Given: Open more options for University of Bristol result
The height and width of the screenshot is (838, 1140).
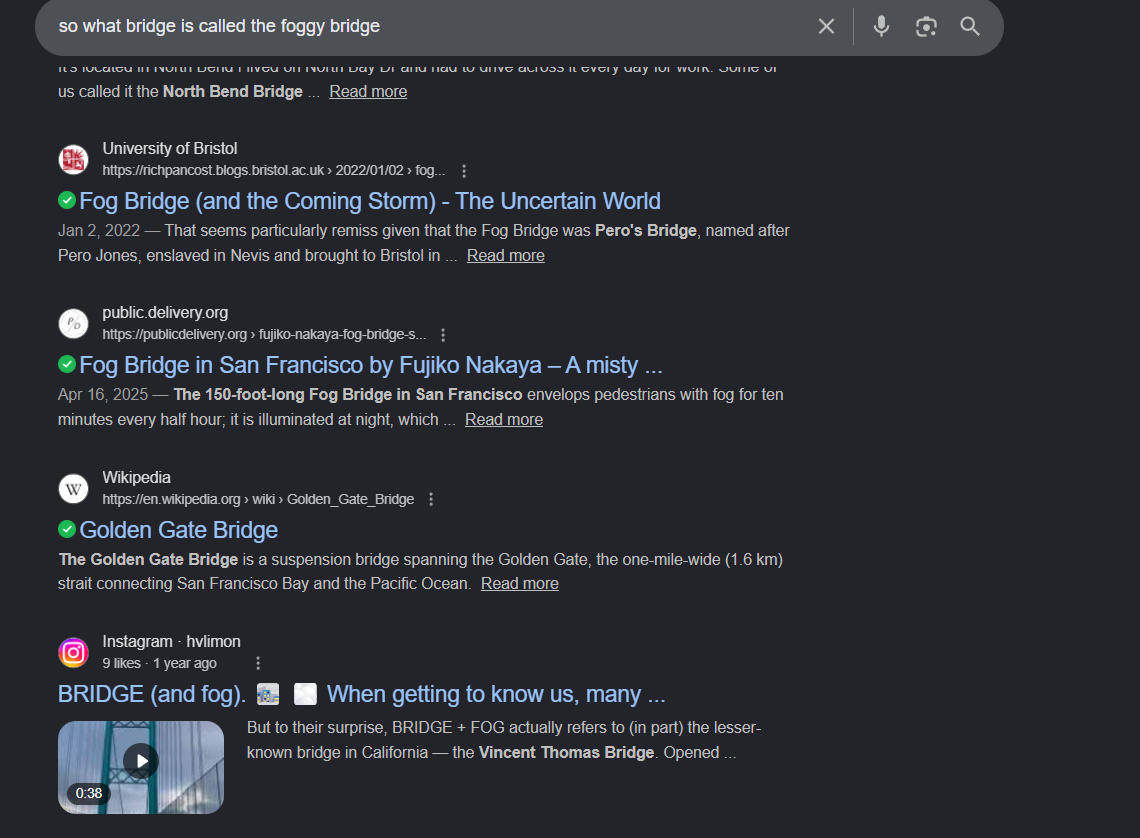Looking at the screenshot, I should 464,171.
